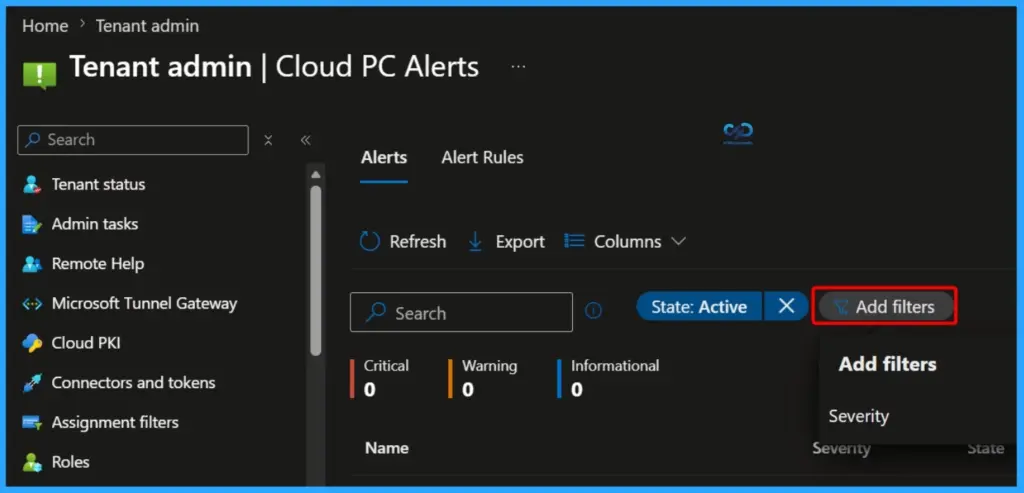Image resolution: width=1024 pixels, height=493 pixels.
Task: Click the Refresh circular arrow icon
Action: (370, 242)
